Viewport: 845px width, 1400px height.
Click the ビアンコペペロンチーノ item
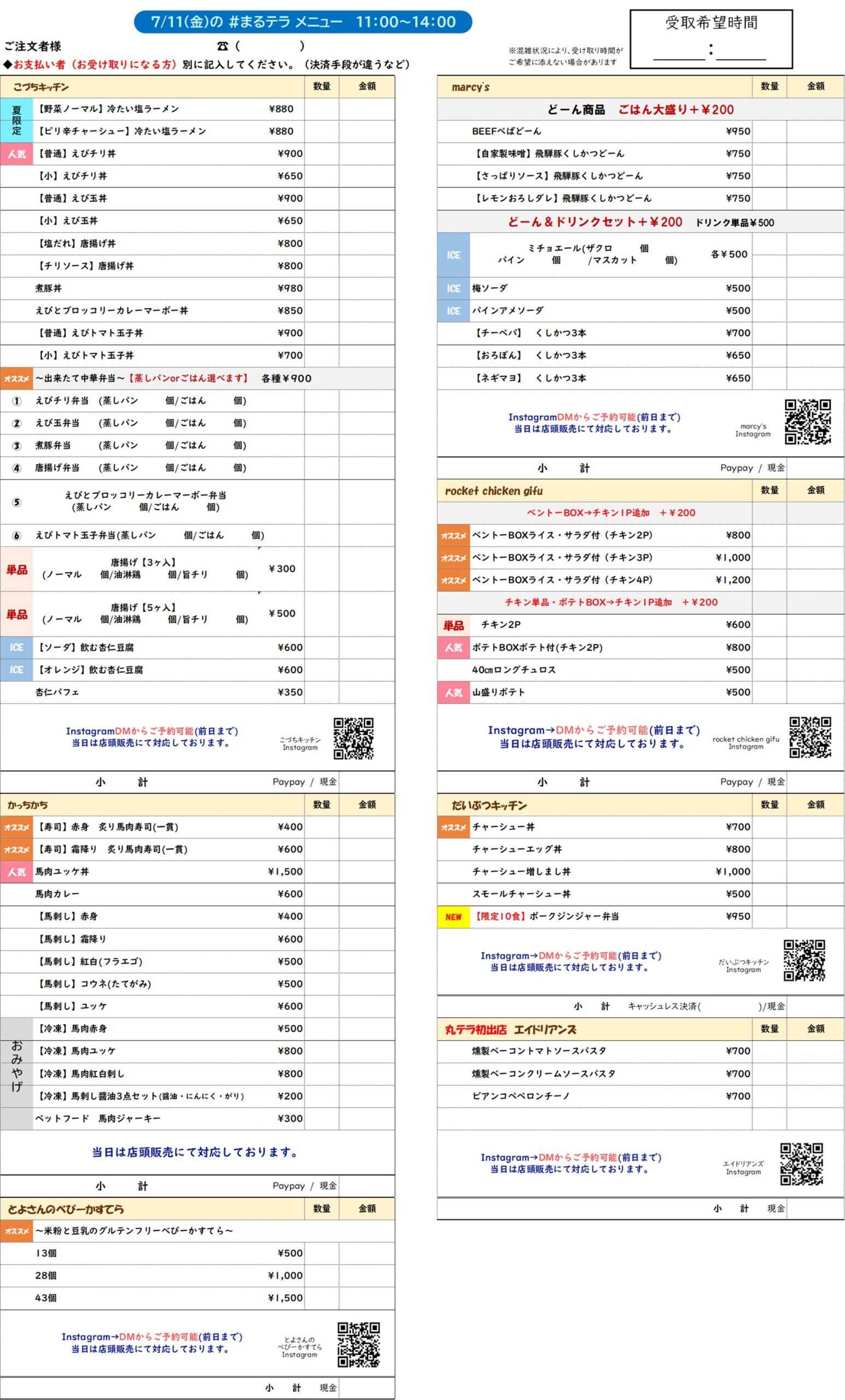pyautogui.click(x=521, y=1096)
